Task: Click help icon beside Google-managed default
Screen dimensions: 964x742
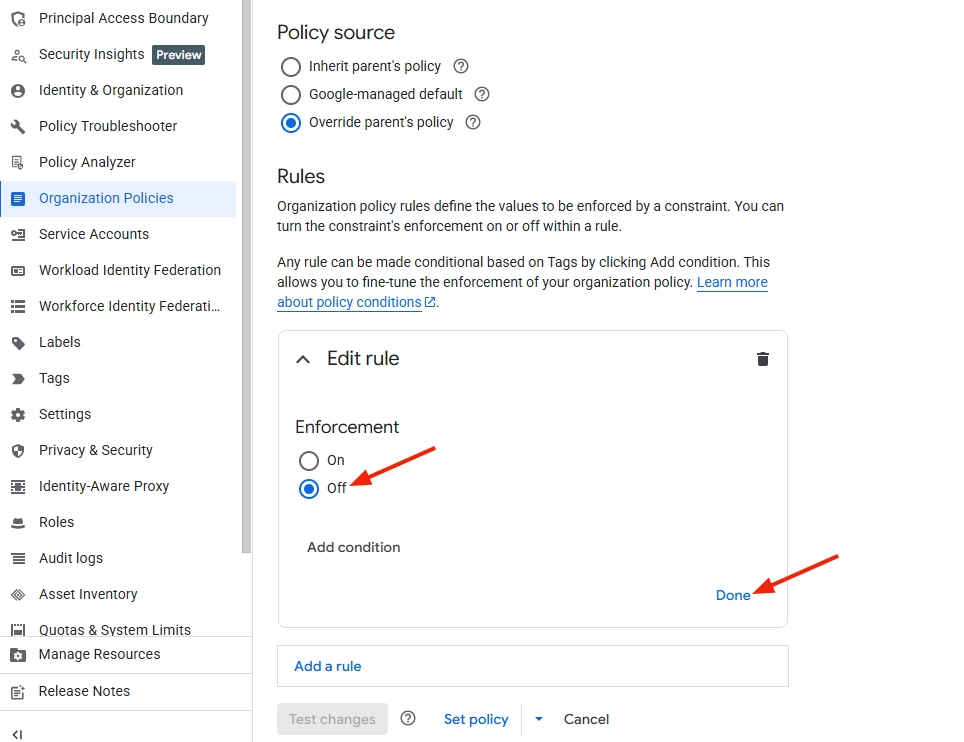Action: click(482, 94)
